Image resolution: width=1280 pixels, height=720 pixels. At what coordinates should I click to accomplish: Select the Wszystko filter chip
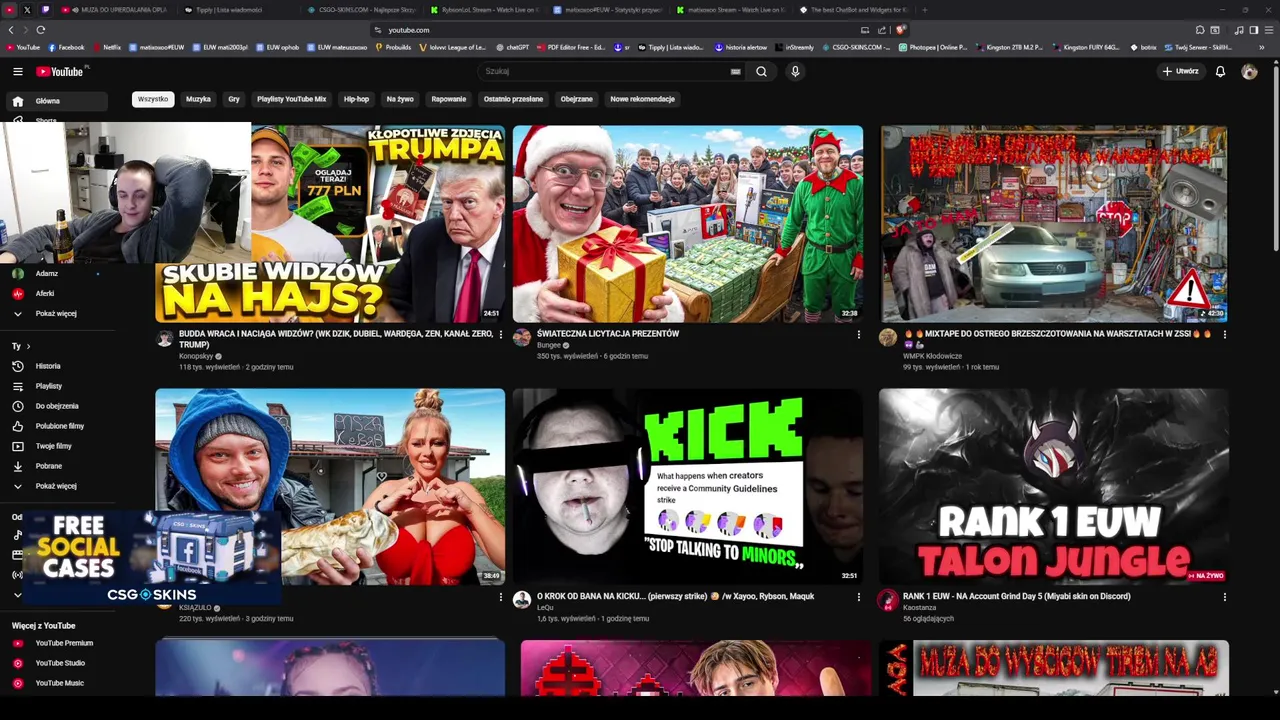point(153,99)
